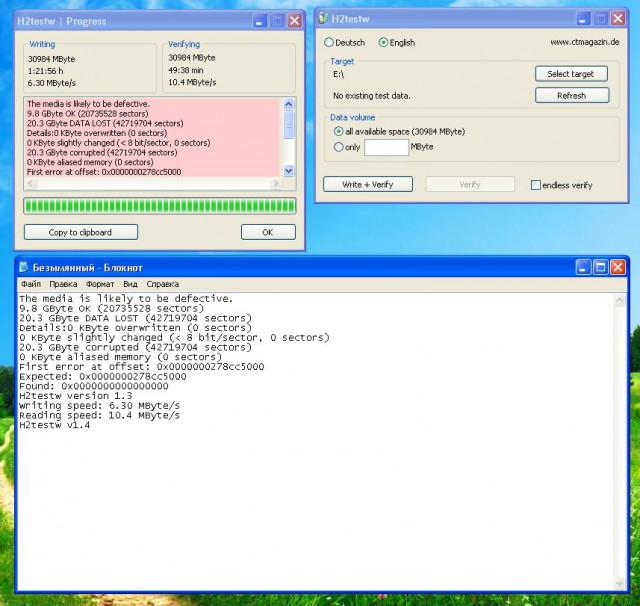Click '20.3 GByte DATA LOST' line in Progress log

coord(105,123)
